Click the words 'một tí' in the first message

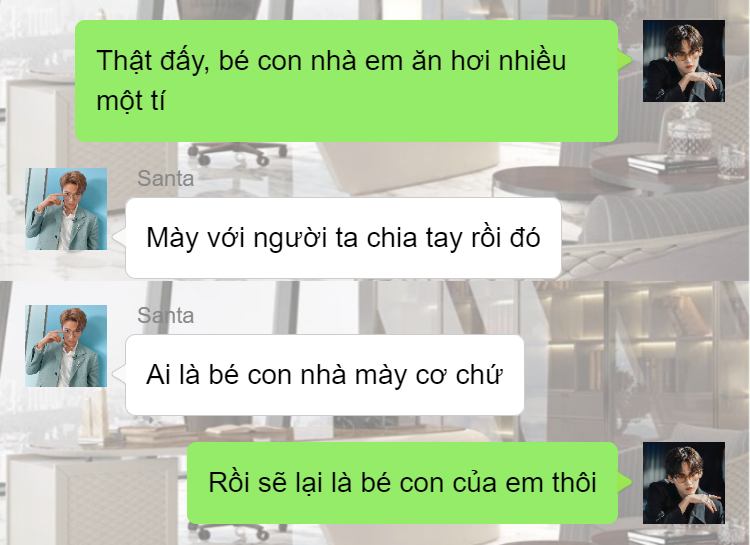[131, 101]
